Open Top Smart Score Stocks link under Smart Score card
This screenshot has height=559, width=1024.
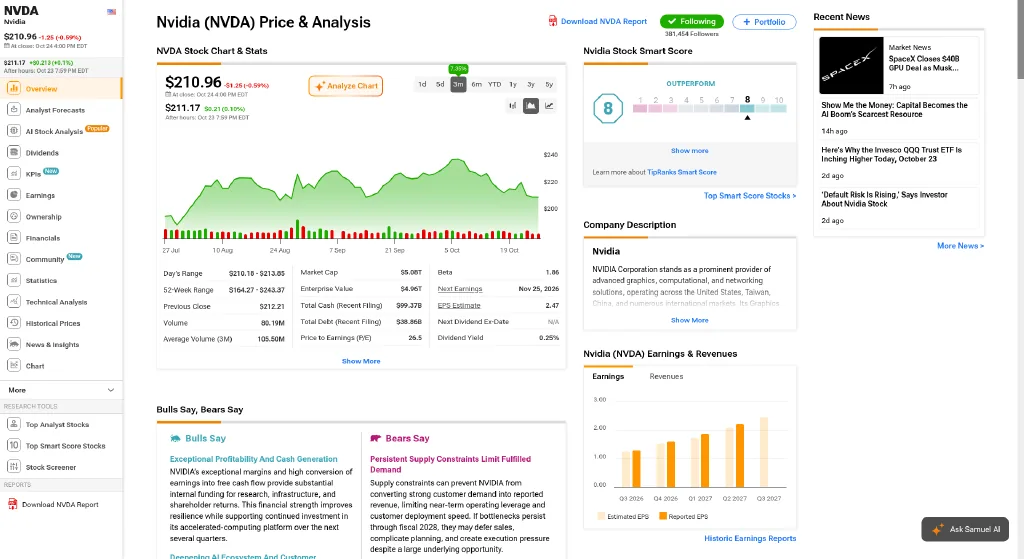pyautogui.click(x=750, y=195)
